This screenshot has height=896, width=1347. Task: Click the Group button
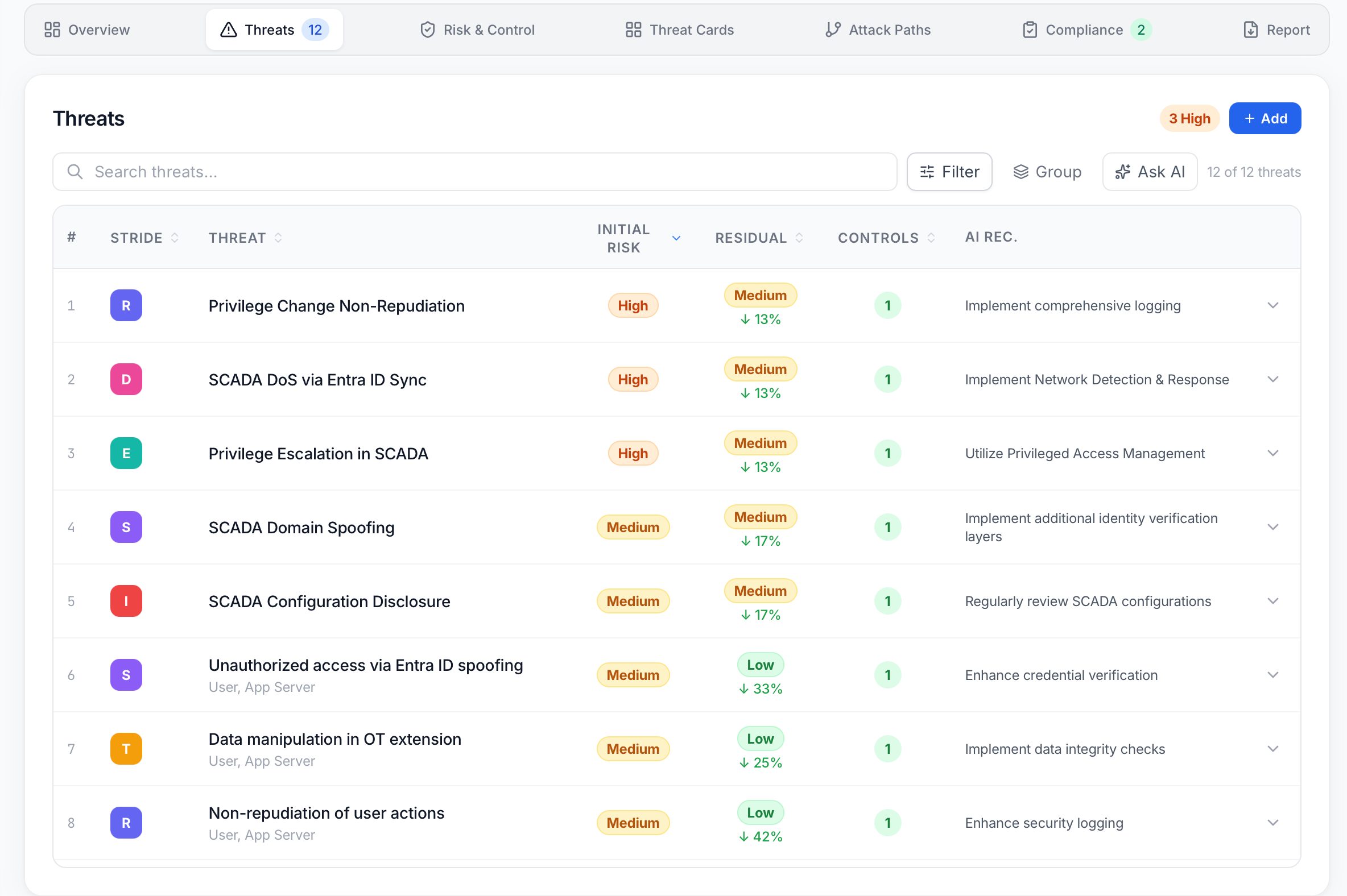tap(1047, 172)
